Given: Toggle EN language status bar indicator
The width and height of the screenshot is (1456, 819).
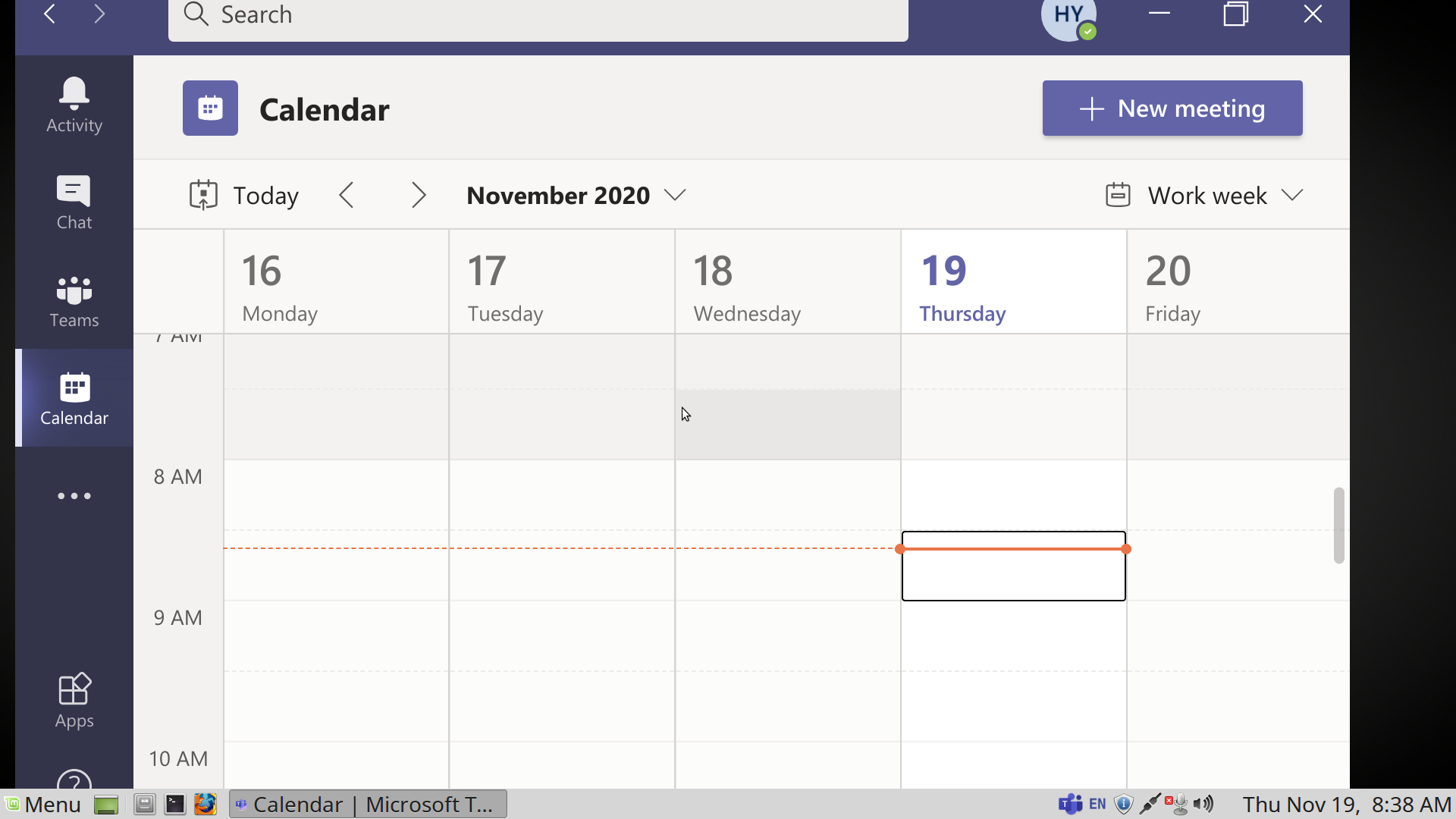Looking at the screenshot, I should [1097, 804].
